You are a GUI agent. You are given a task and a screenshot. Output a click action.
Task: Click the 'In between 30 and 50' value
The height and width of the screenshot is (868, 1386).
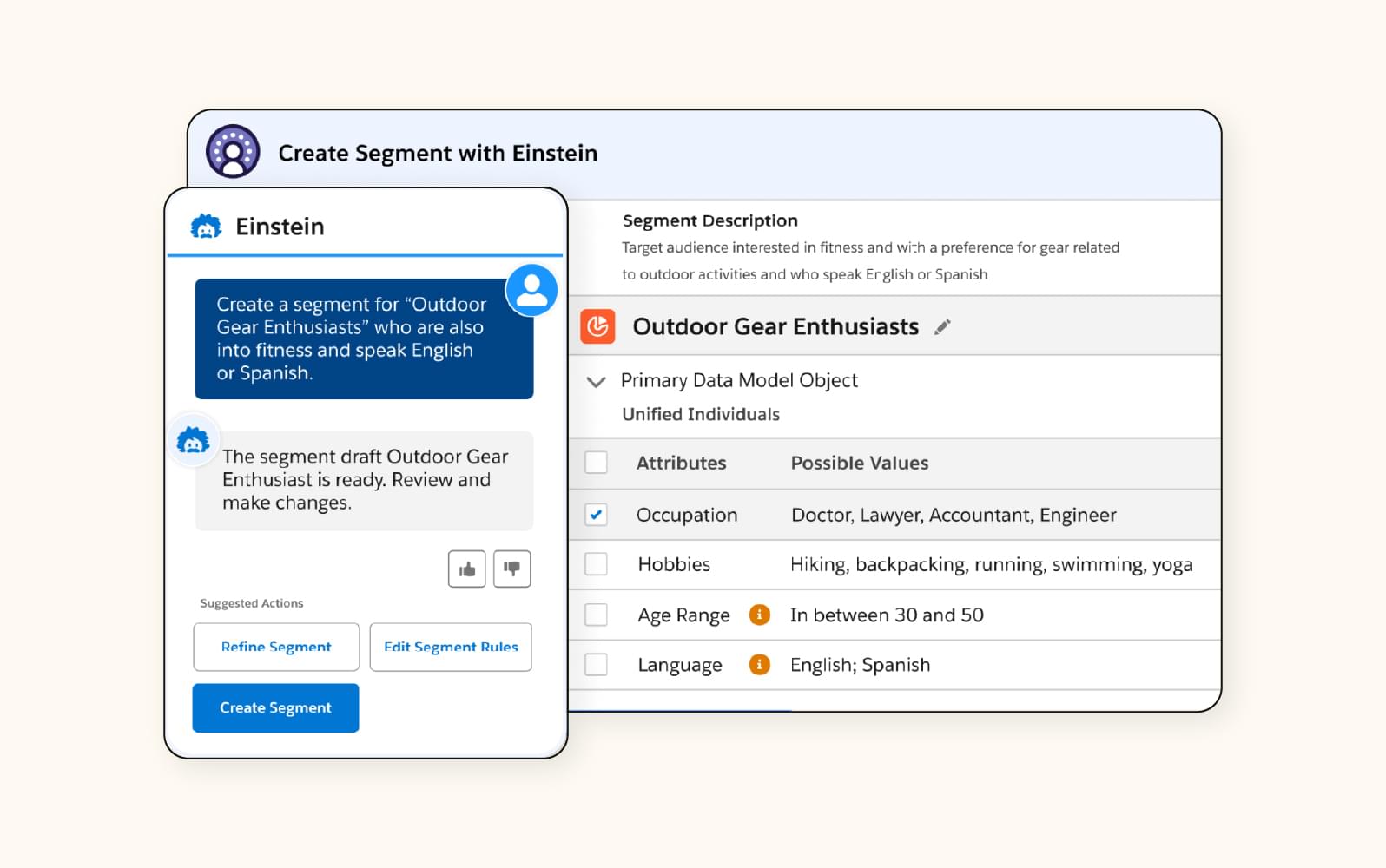pos(887,615)
